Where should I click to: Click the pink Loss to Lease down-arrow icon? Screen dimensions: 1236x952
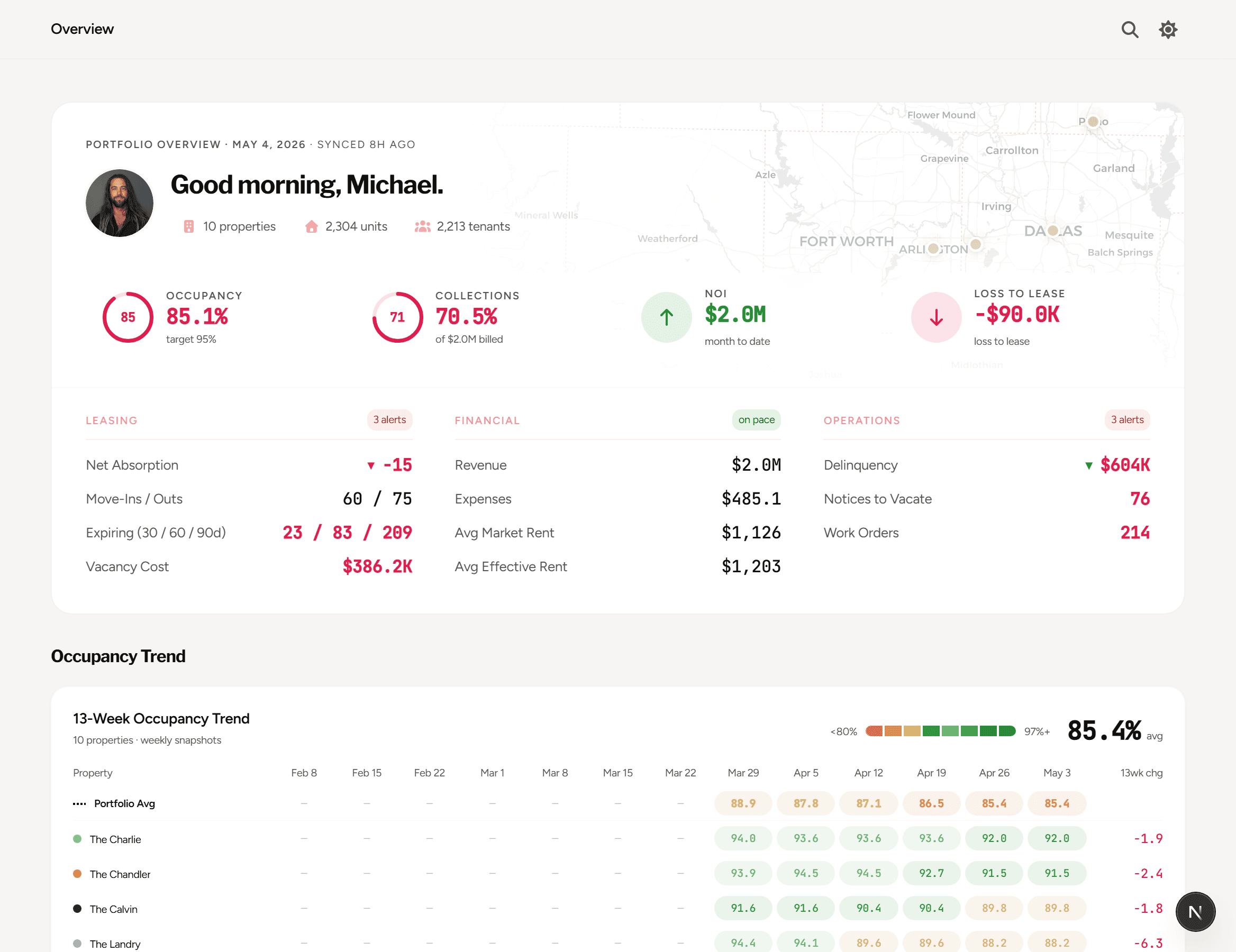pos(936,317)
